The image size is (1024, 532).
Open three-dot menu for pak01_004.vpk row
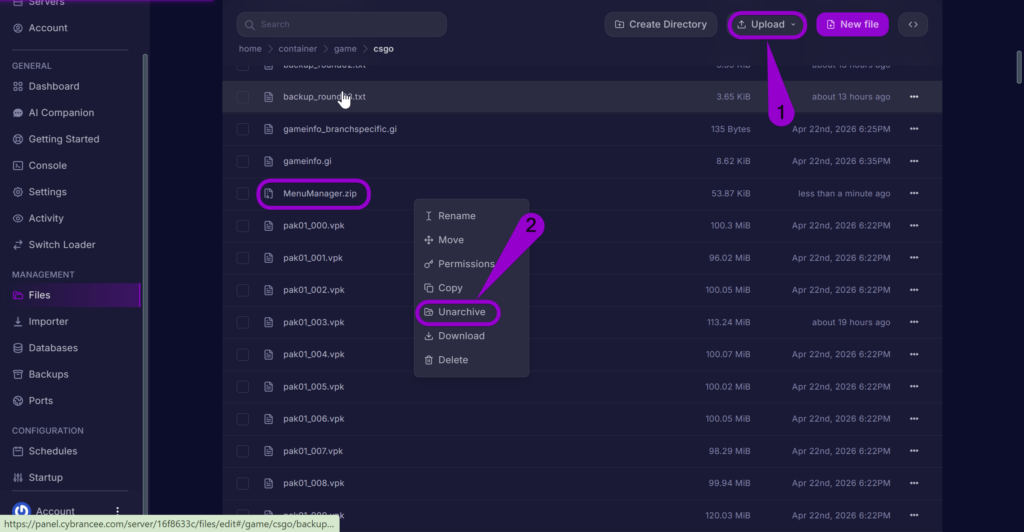[914, 354]
